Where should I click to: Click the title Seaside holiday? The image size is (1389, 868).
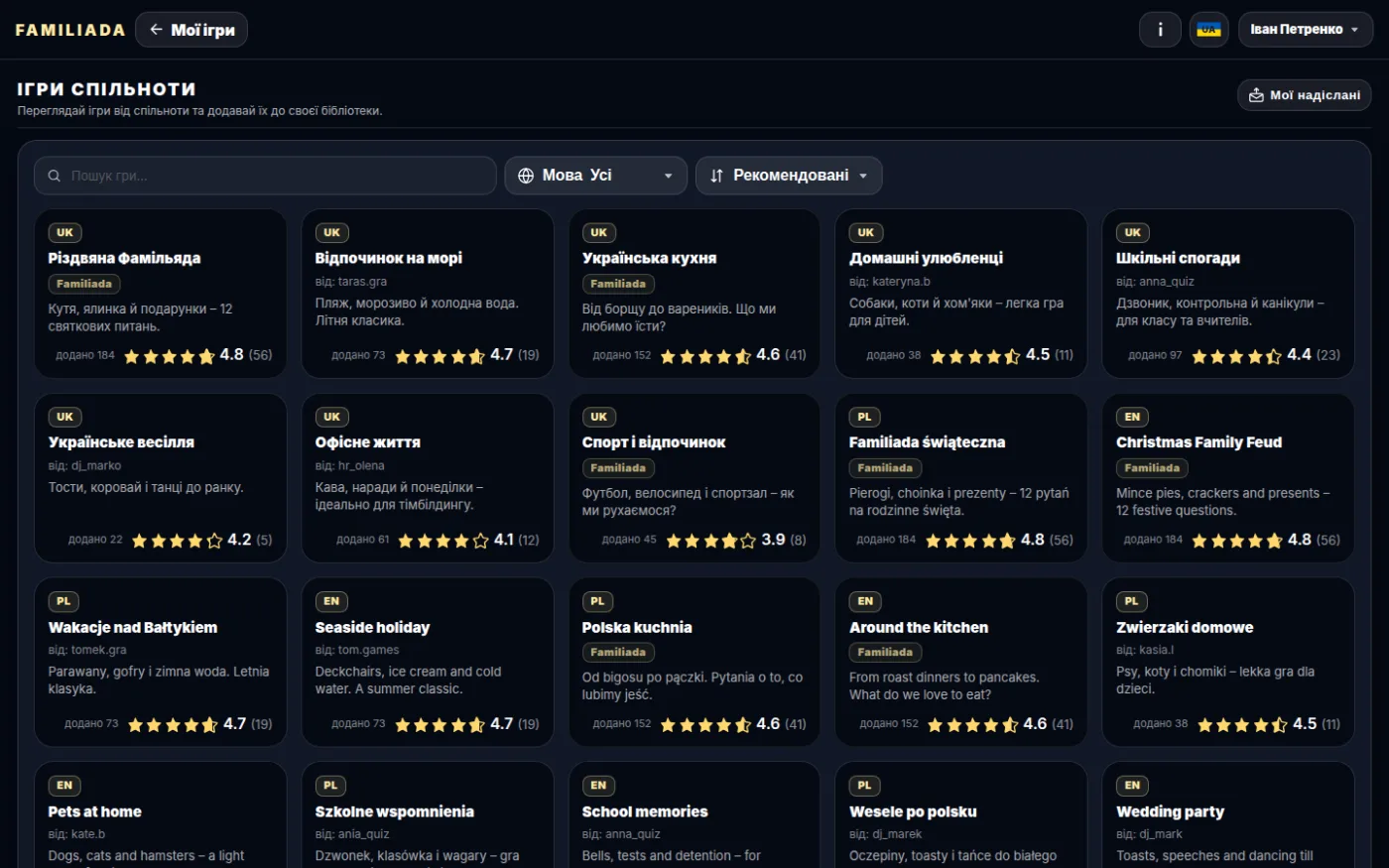373,627
